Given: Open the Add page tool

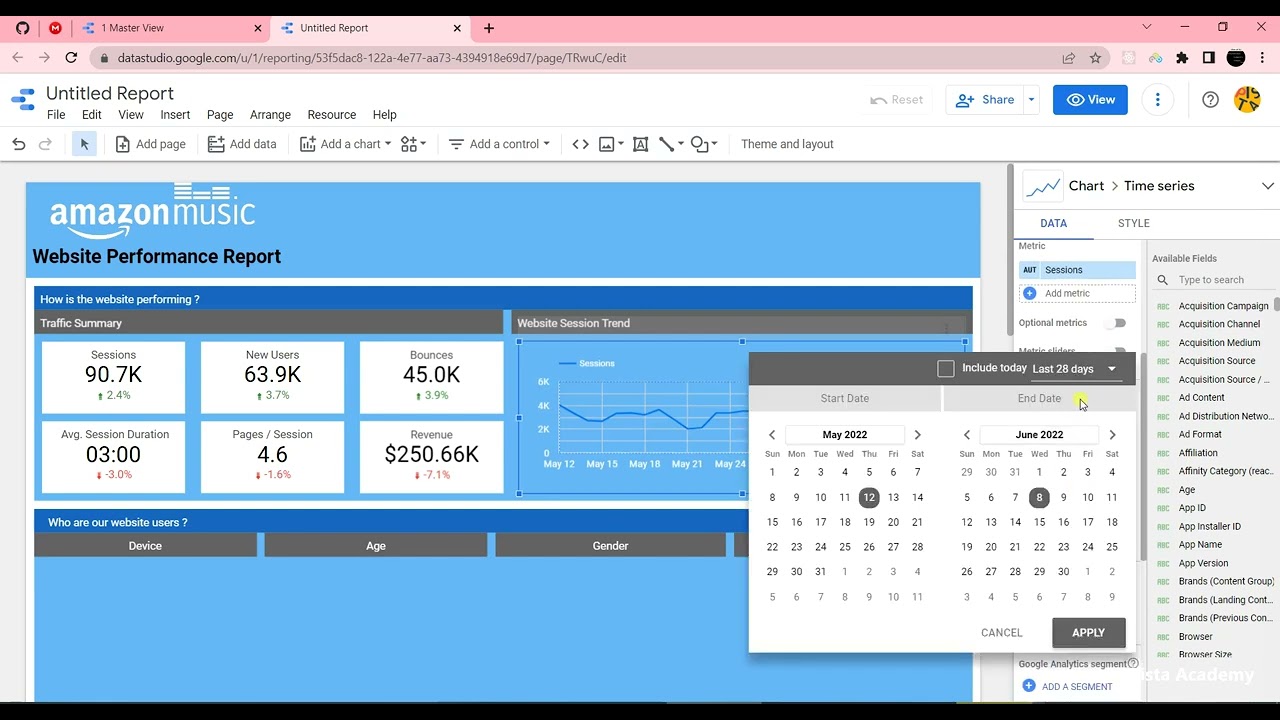Looking at the screenshot, I should point(150,144).
